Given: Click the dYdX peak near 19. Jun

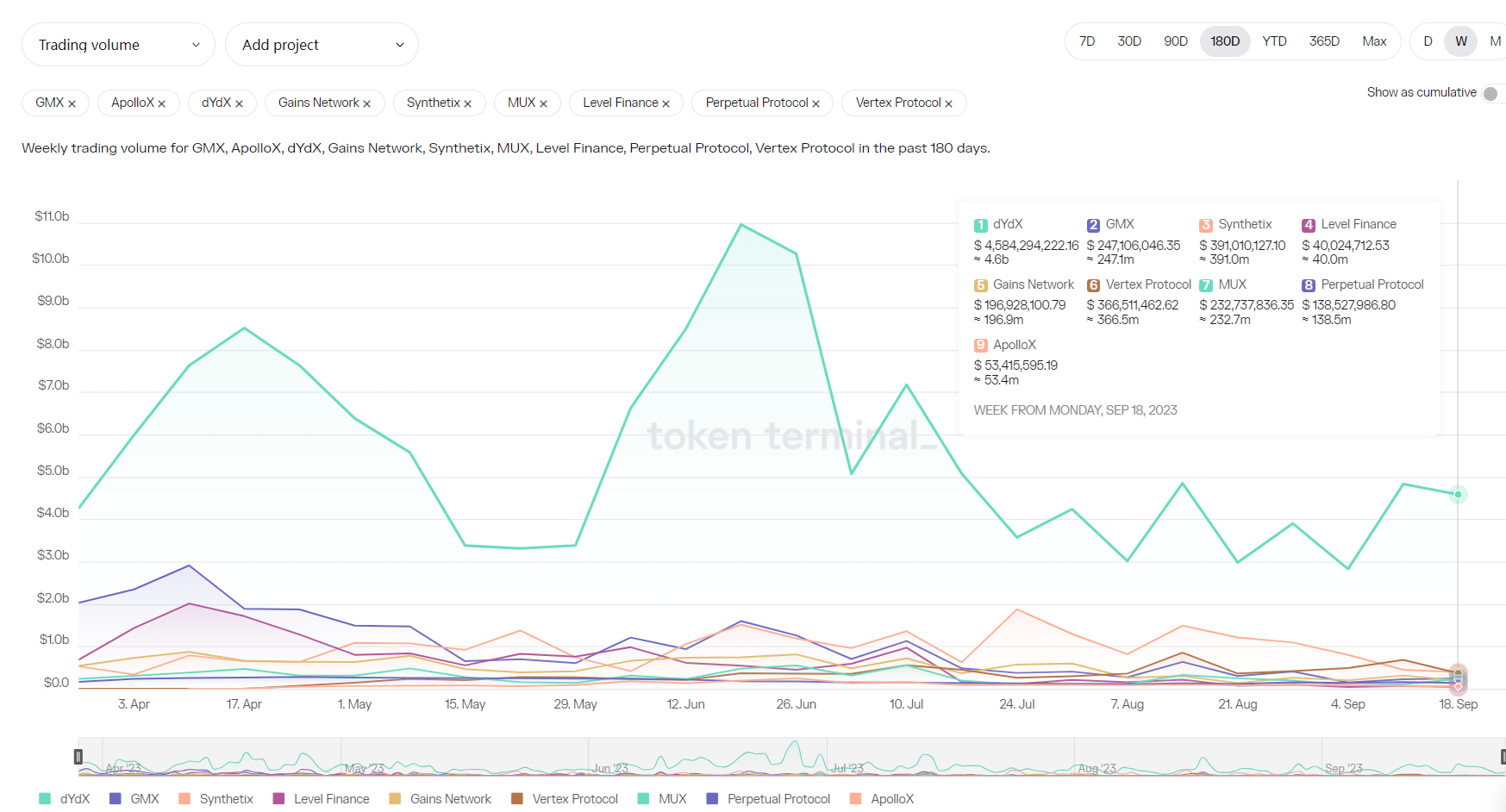Looking at the screenshot, I should pyautogui.click(x=741, y=225).
